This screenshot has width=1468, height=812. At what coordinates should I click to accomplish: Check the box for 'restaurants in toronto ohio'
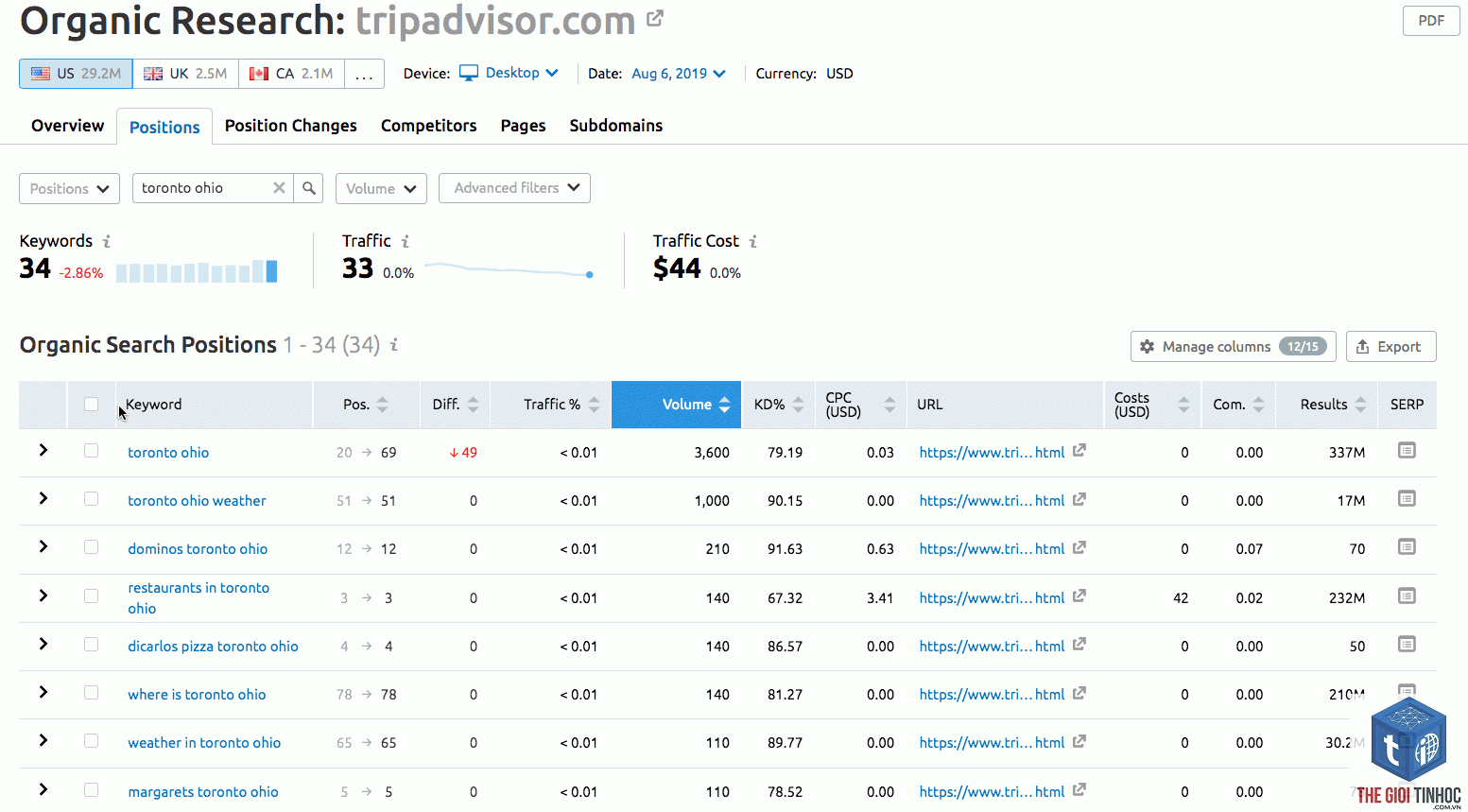[x=91, y=596]
